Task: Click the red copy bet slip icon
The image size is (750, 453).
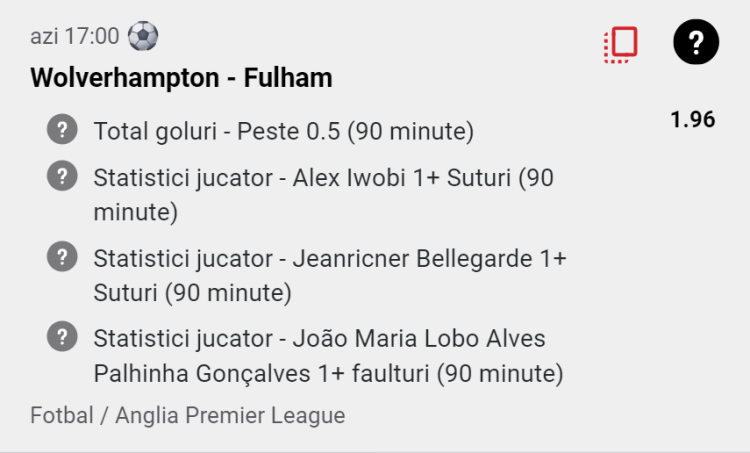Action: (620, 44)
